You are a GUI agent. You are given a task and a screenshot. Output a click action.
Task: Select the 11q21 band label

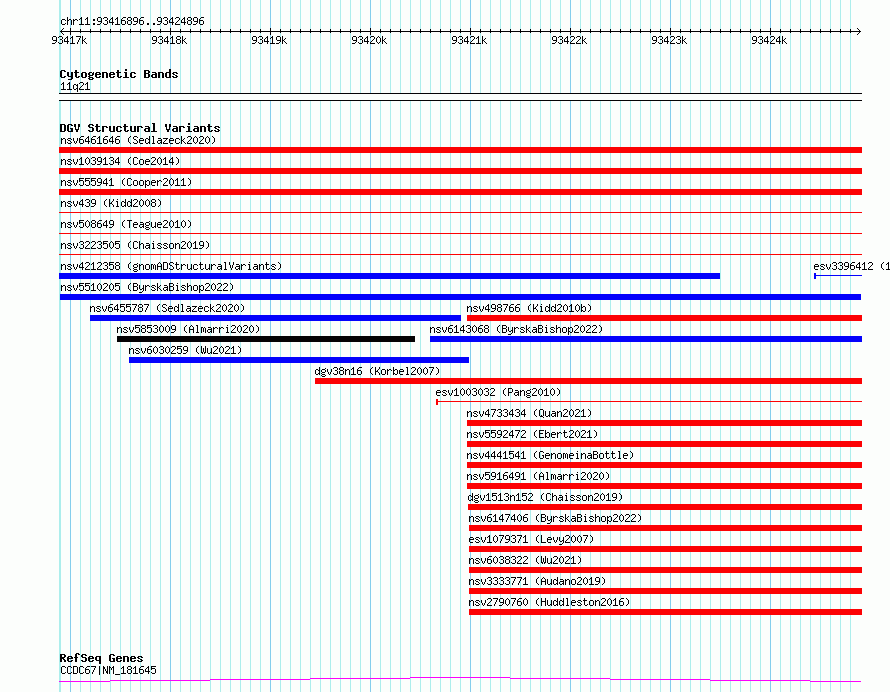click(x=75, y=86)
